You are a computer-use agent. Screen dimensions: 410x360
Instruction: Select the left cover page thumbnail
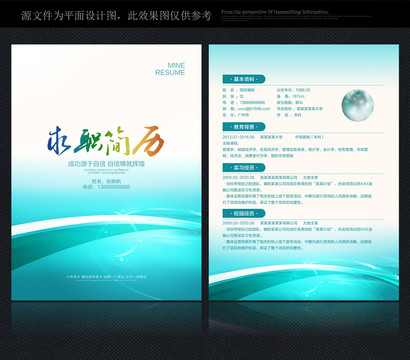tap(106, 172)
